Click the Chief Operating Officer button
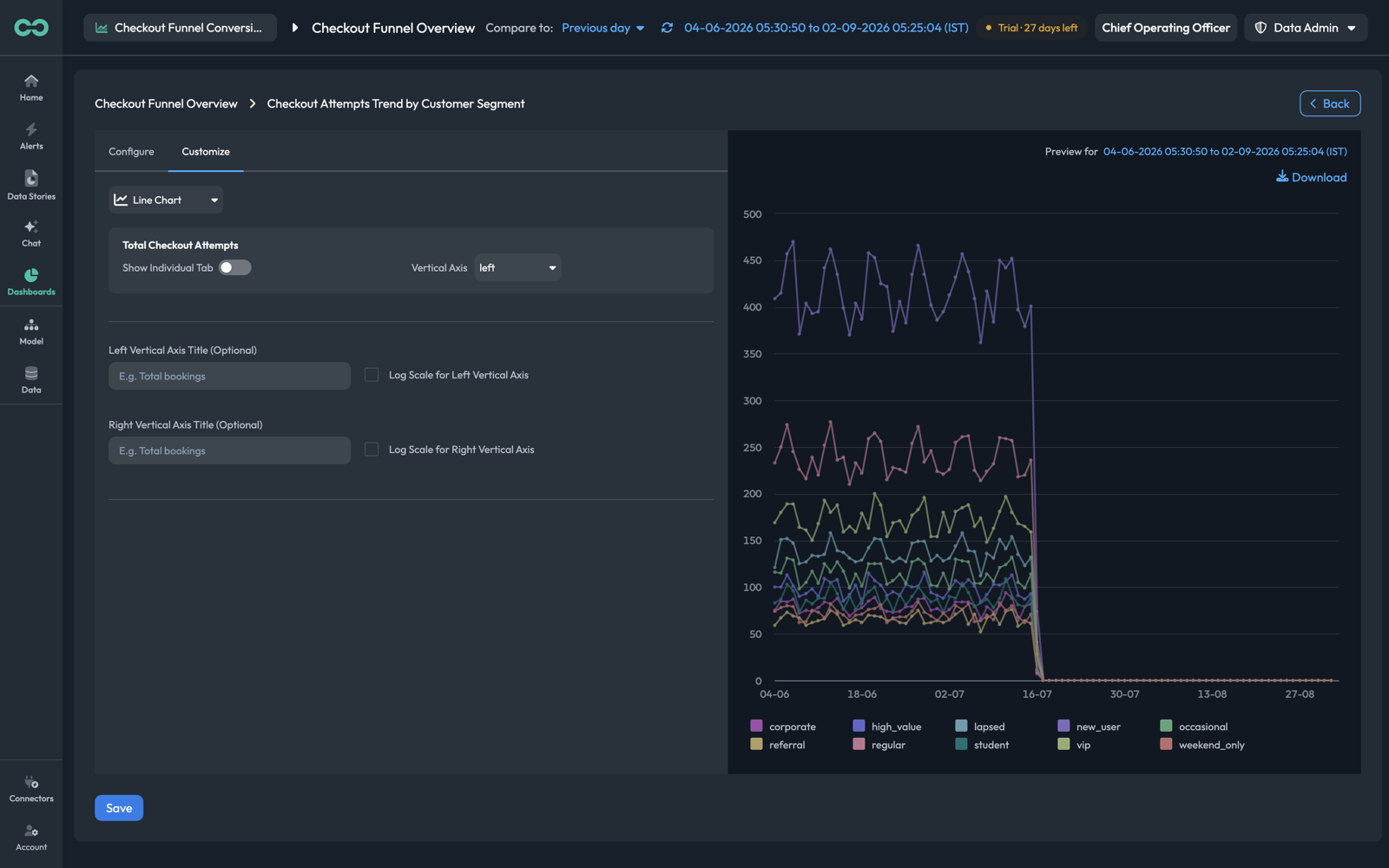 [x=1166, y=28]
